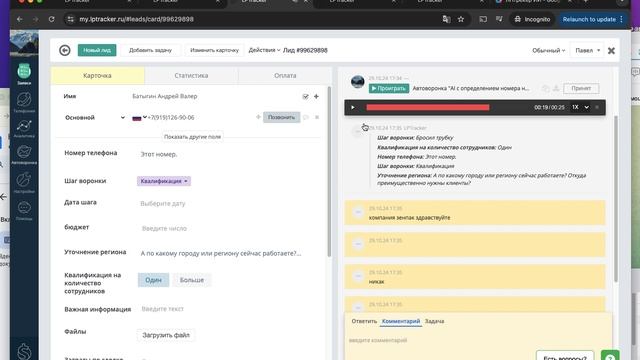The width and height of the screenshot is (640, 360).
Task: Click the plus icon next to name field
Action: click(x=316, y=96)
